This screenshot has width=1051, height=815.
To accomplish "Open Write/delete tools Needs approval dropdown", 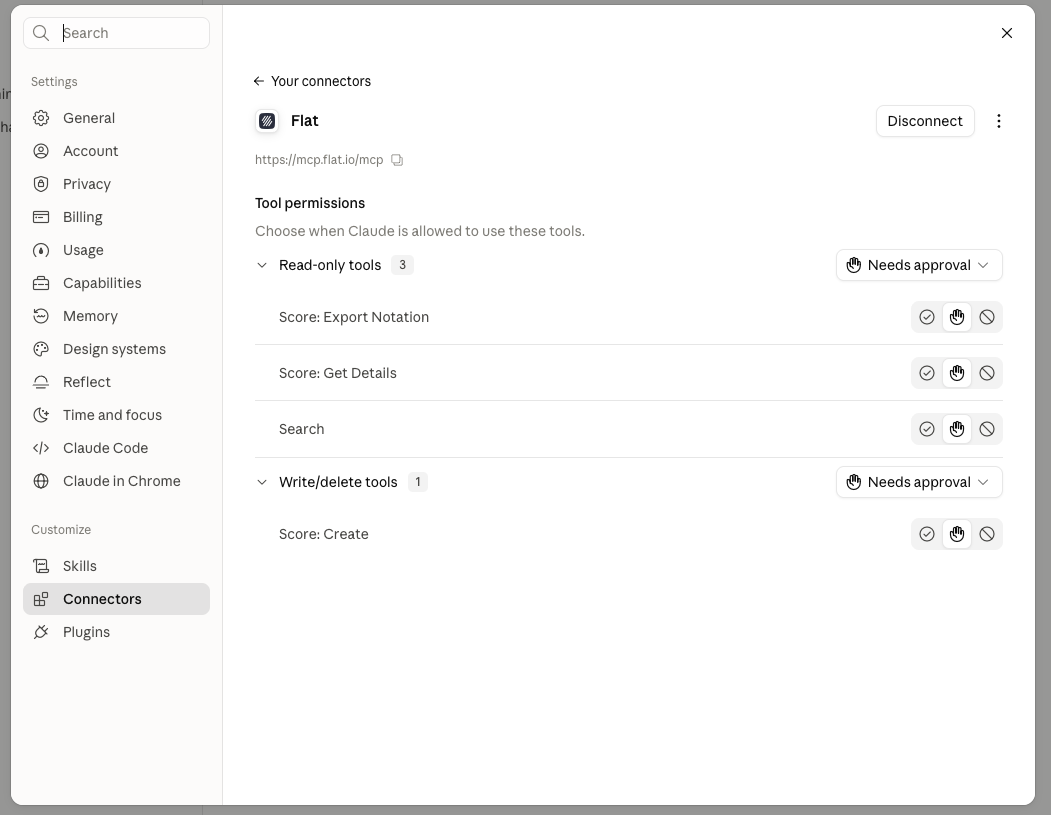I will coord(919,483).
